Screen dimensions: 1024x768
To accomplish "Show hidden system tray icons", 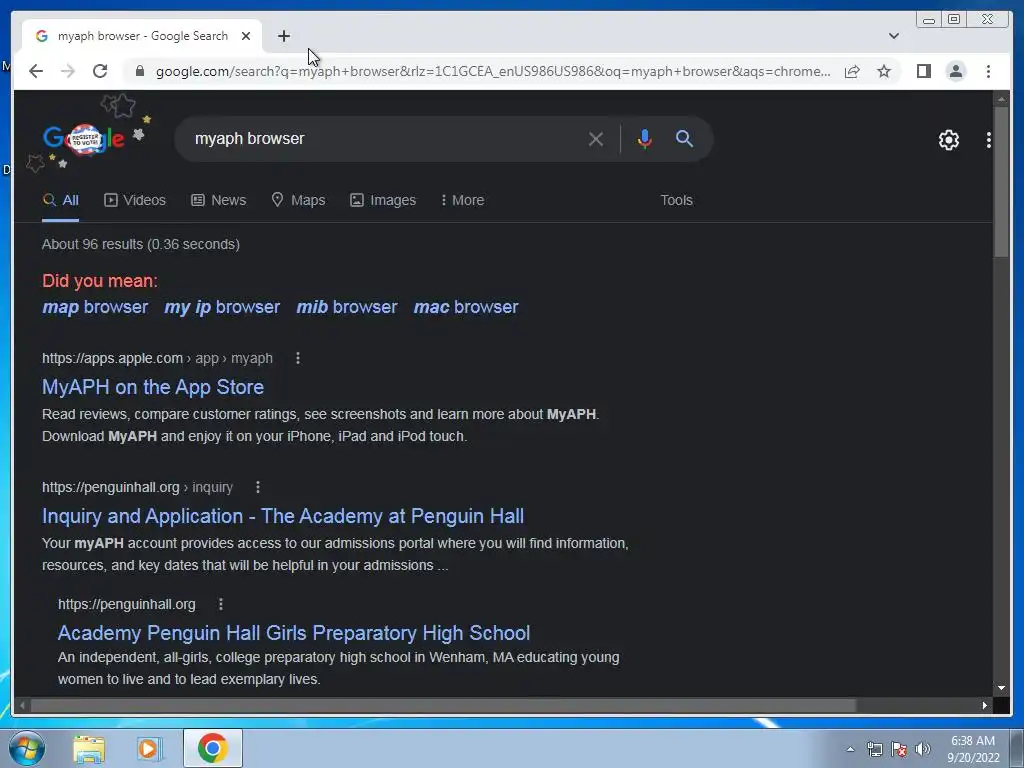I will tap(850, 749).
